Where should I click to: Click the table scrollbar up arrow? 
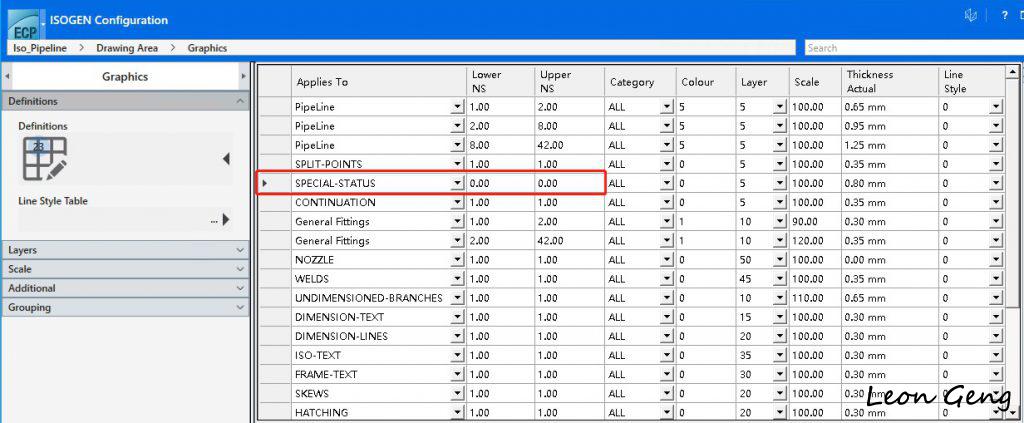click(1013, 72)
